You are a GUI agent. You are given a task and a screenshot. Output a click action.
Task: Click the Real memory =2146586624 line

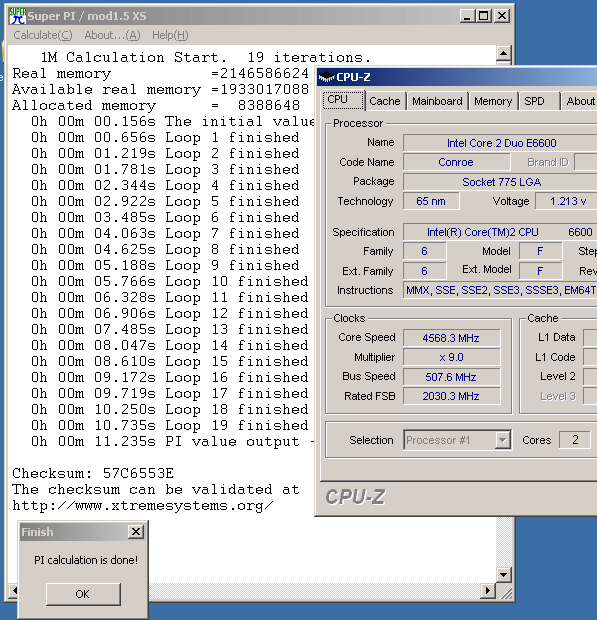point(161,74)
